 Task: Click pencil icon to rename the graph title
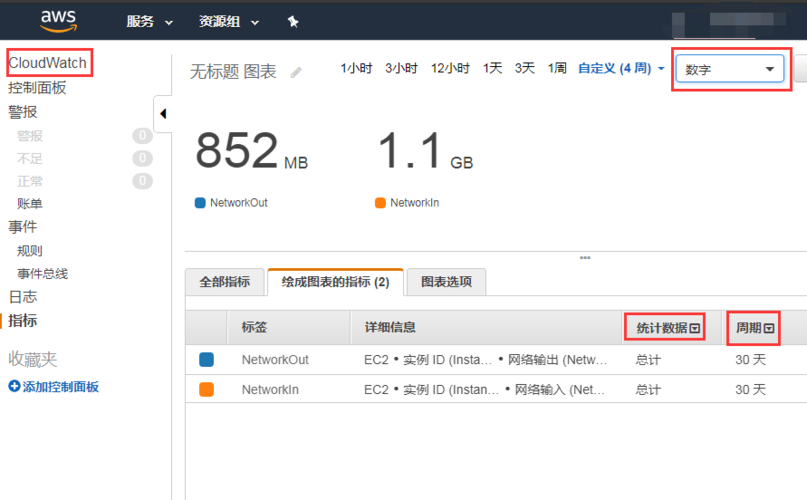pyautogui.click(x=296, y=72)
